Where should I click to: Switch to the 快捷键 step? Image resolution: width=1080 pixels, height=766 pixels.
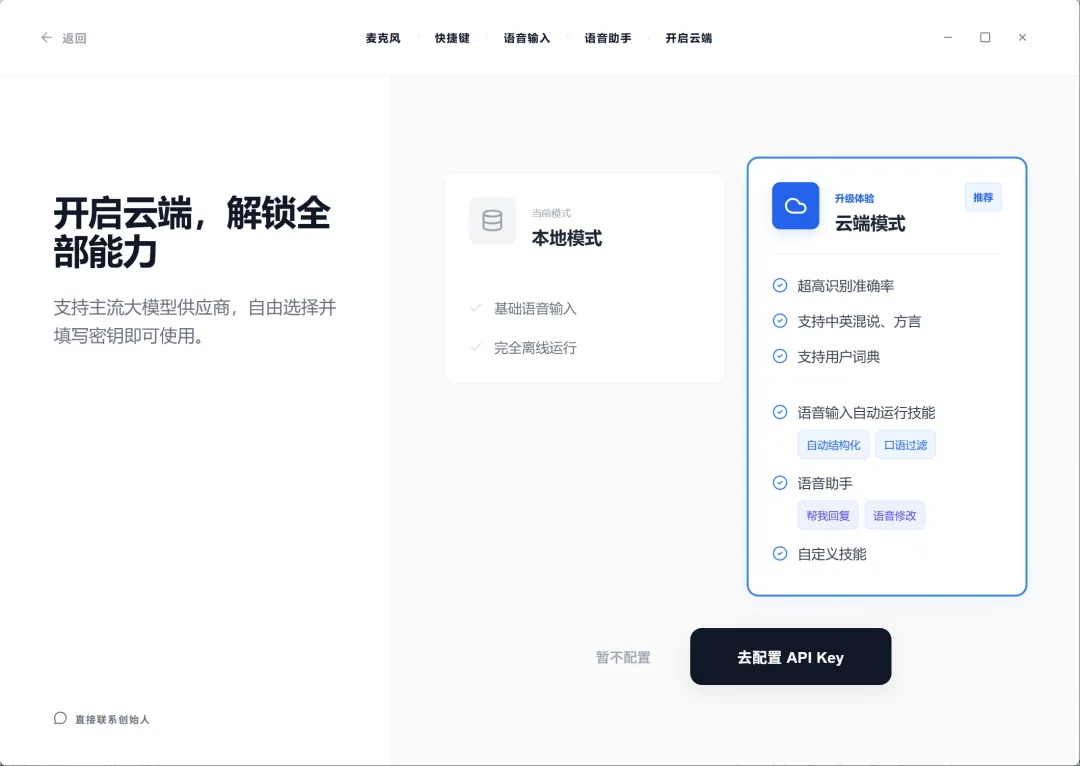[452, 39]
